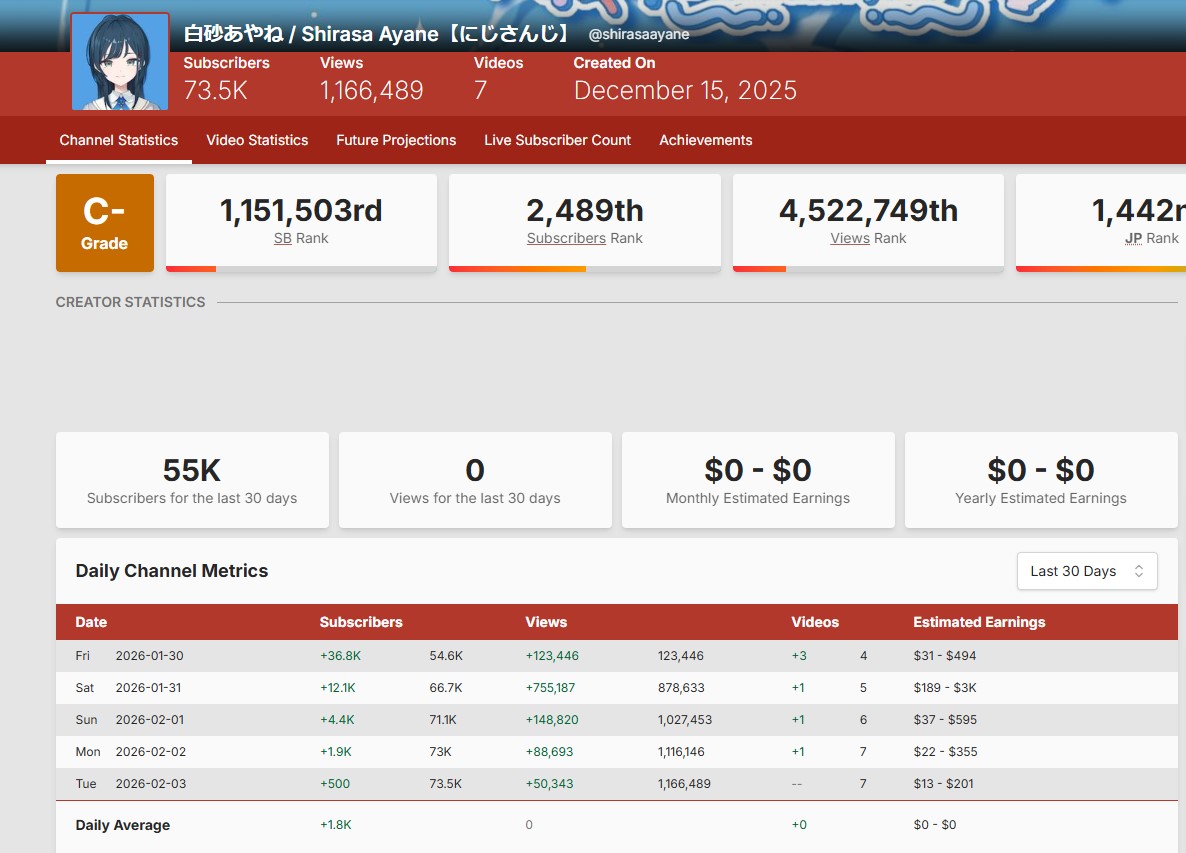This screenshot has height=853, width=1186.
Task: Switch to the Video Statistics tab
Action: point(257,140)
